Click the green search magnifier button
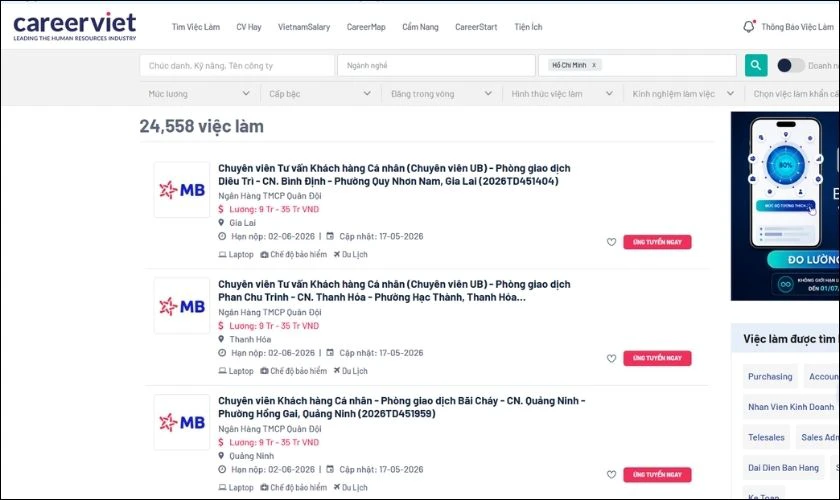Viewport: 840px width, 500px height. point(756,65)
